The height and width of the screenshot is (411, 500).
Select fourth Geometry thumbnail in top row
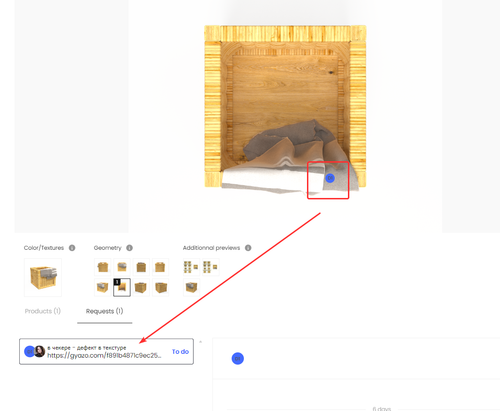coord(161,267)
